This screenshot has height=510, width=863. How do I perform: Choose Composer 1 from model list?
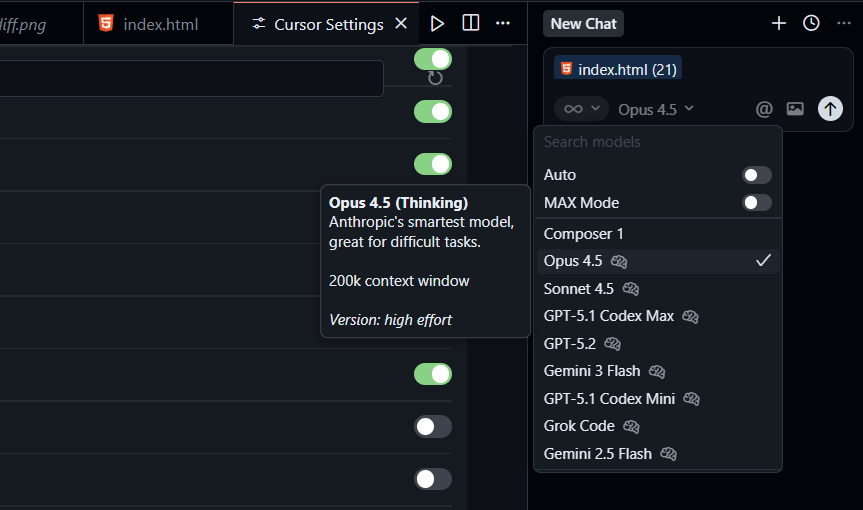(x=658, y=234)
